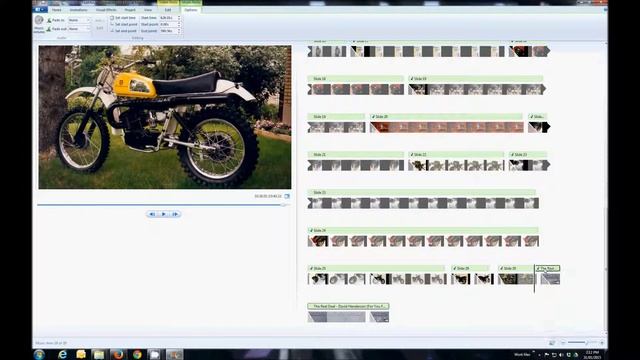
Task: Open Firefox from the taskbar
Action: point(118,354)
